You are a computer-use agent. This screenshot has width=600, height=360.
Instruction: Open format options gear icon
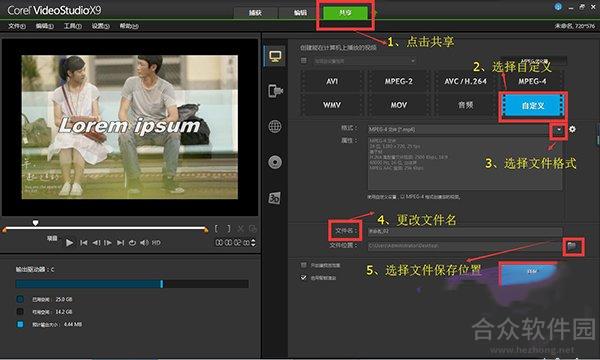pos(572,129)
